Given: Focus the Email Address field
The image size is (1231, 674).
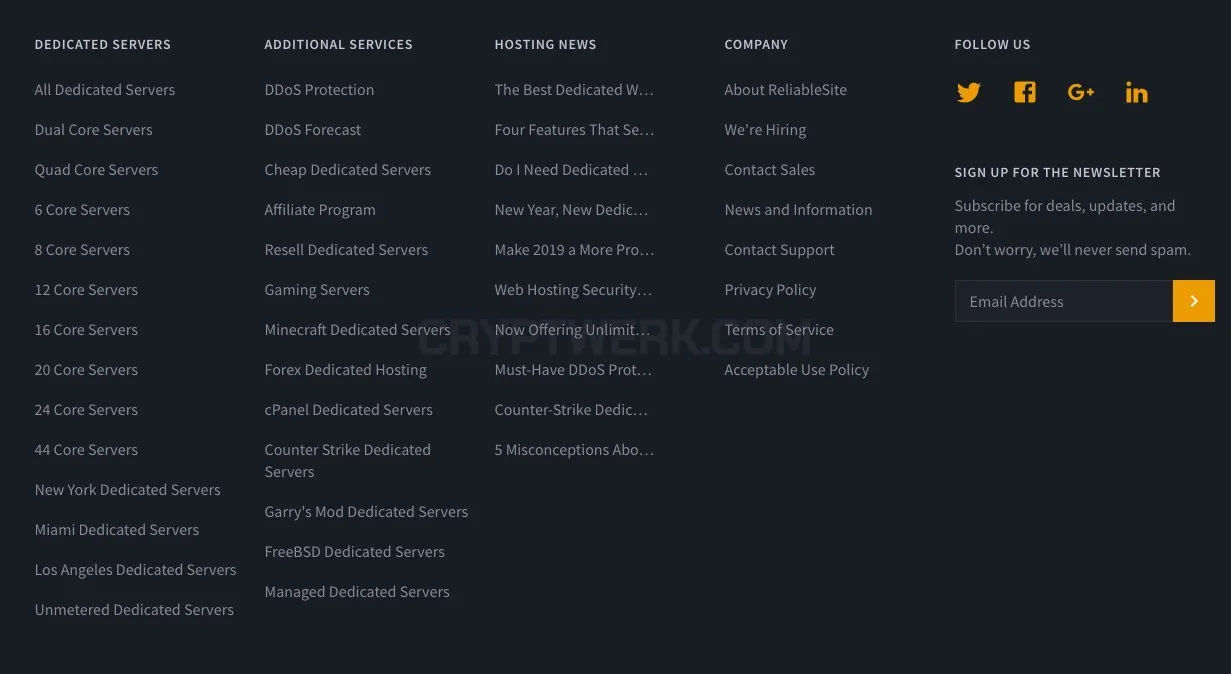Looking at the screenshot, I should [x=1064, y=301].
